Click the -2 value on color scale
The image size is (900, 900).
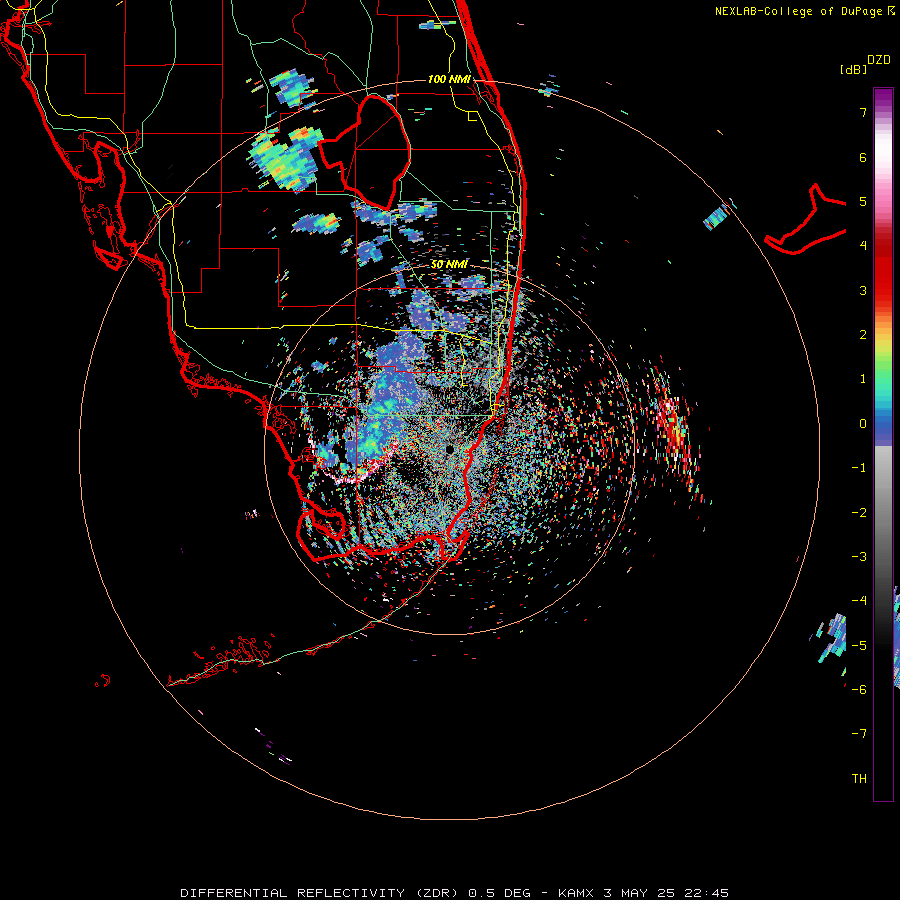tap(859, 513)
